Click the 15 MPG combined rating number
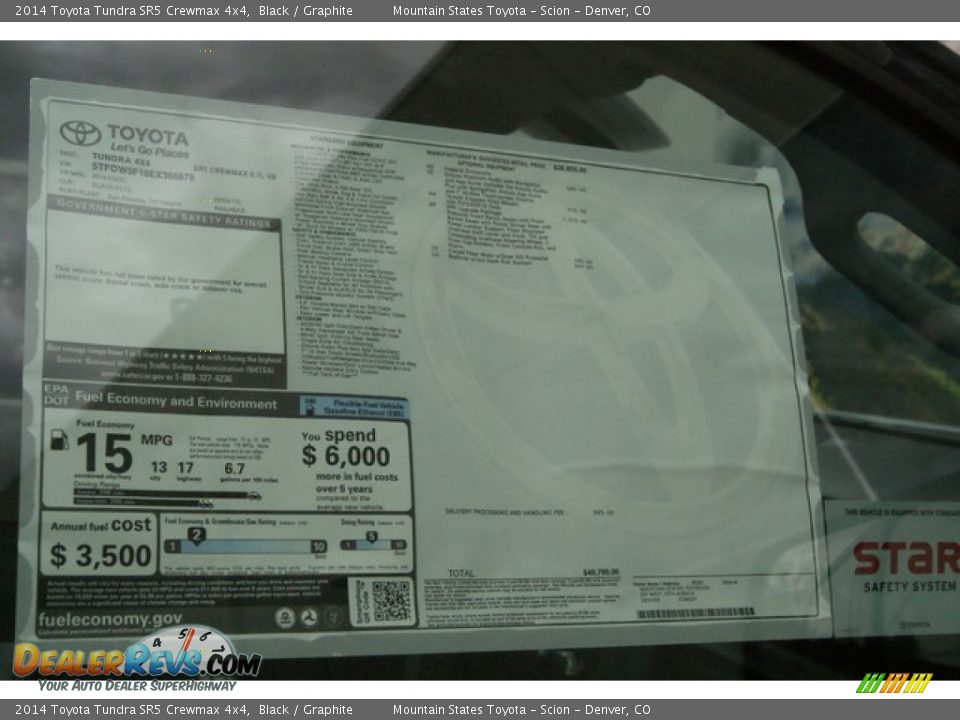Image resolution: width=960 pixels, height=720 pixels. 104,454
